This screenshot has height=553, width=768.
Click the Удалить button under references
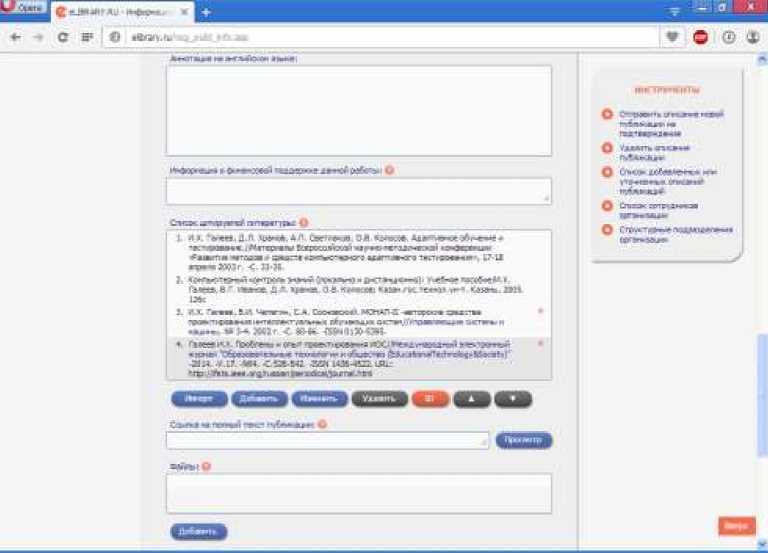click(x=380, y=399)
